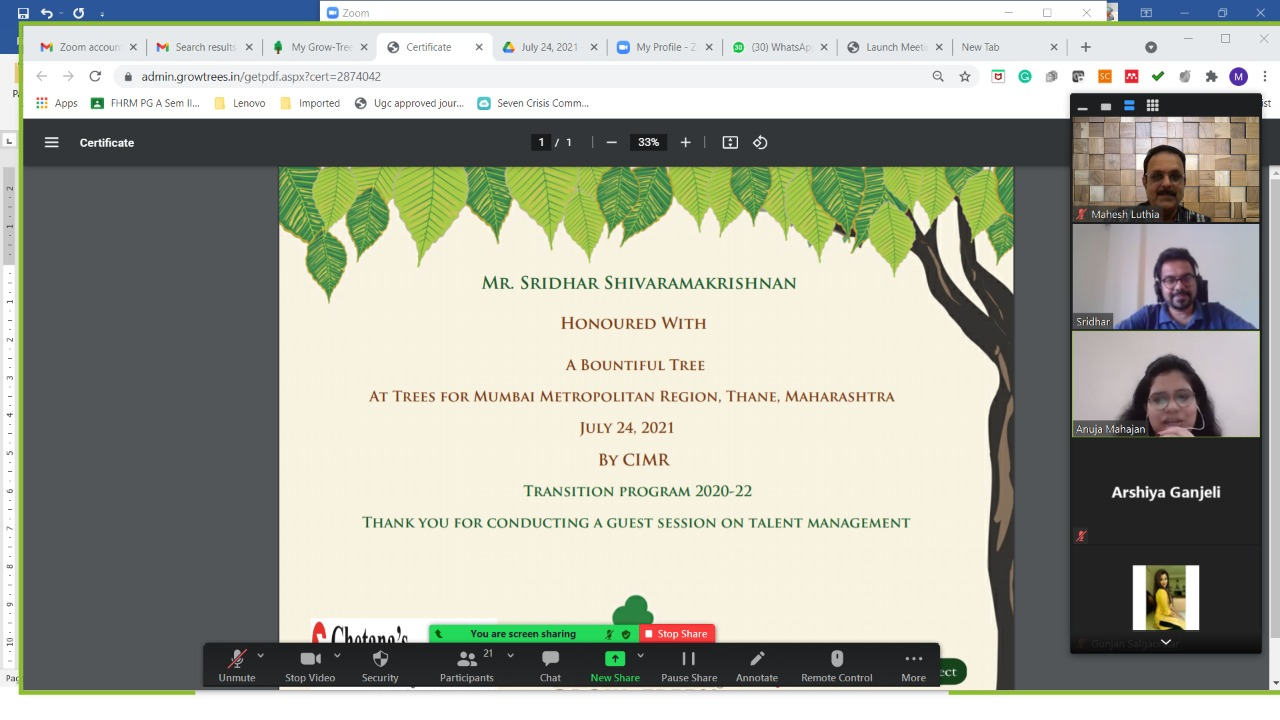Open the PDF viewer sidebar menu icon
Image resolution: width=1280 pixels, height=720 pixels.
pyautogui.click(x=52, y=143)
